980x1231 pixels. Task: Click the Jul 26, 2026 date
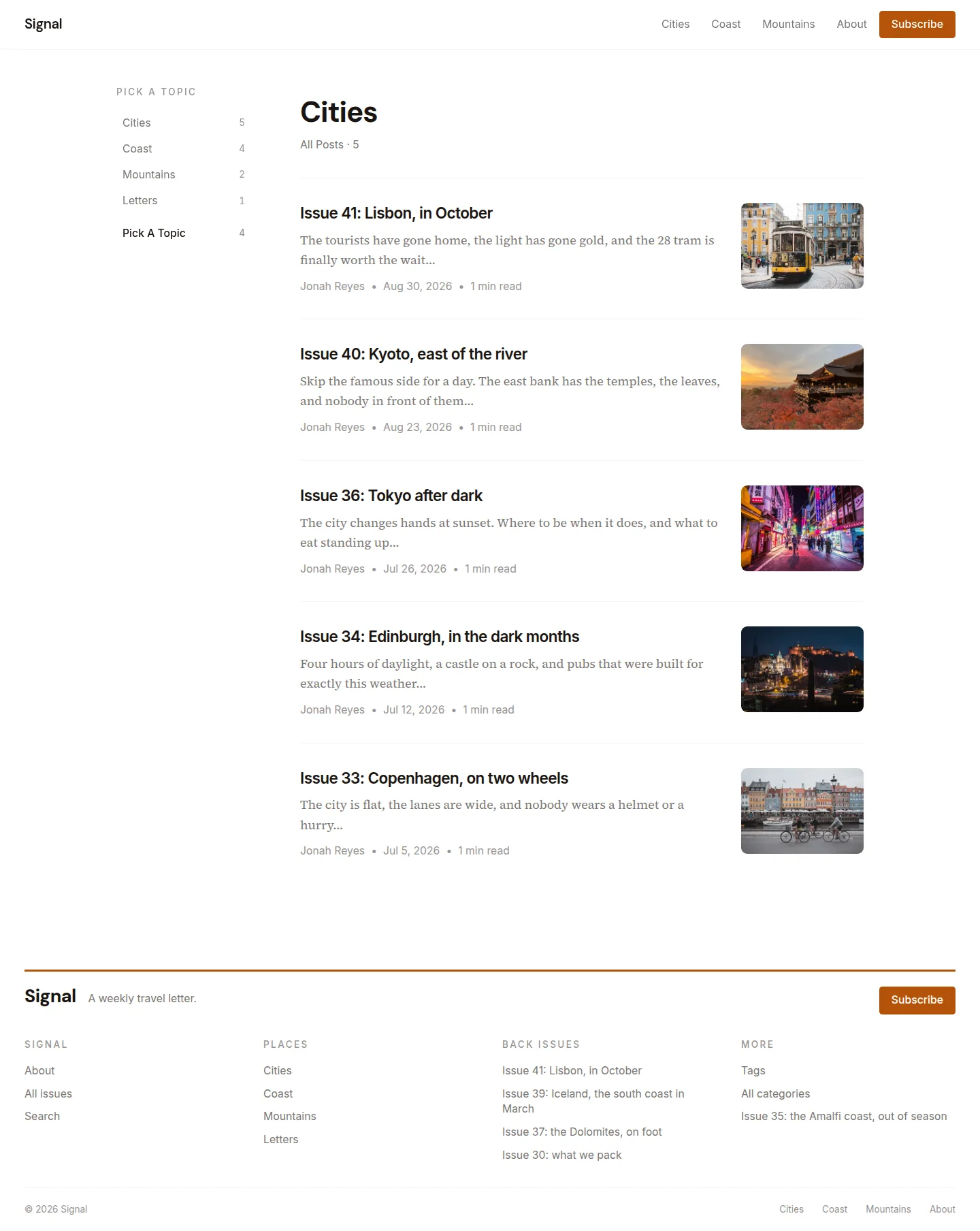pyautogui.click(x=414, y=569)
